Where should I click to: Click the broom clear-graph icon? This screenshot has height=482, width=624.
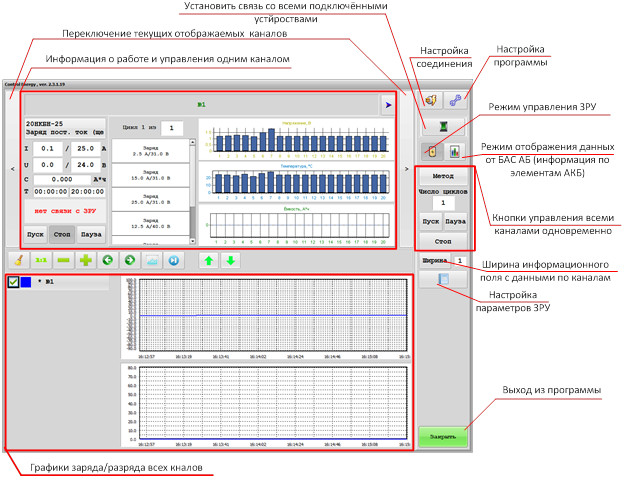coord(18,260)
